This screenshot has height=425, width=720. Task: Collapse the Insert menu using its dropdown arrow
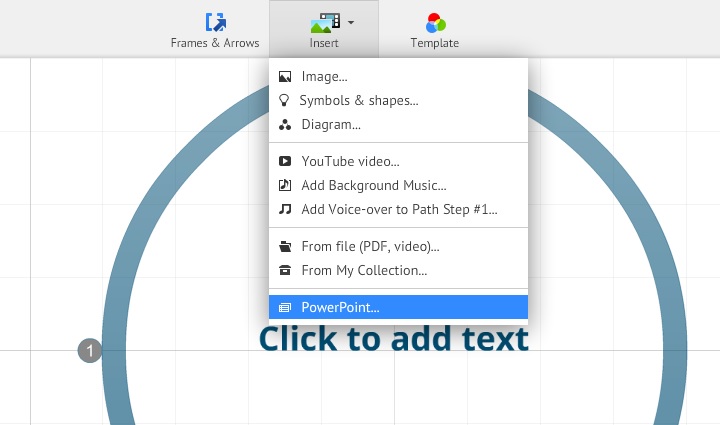[351, 22]
